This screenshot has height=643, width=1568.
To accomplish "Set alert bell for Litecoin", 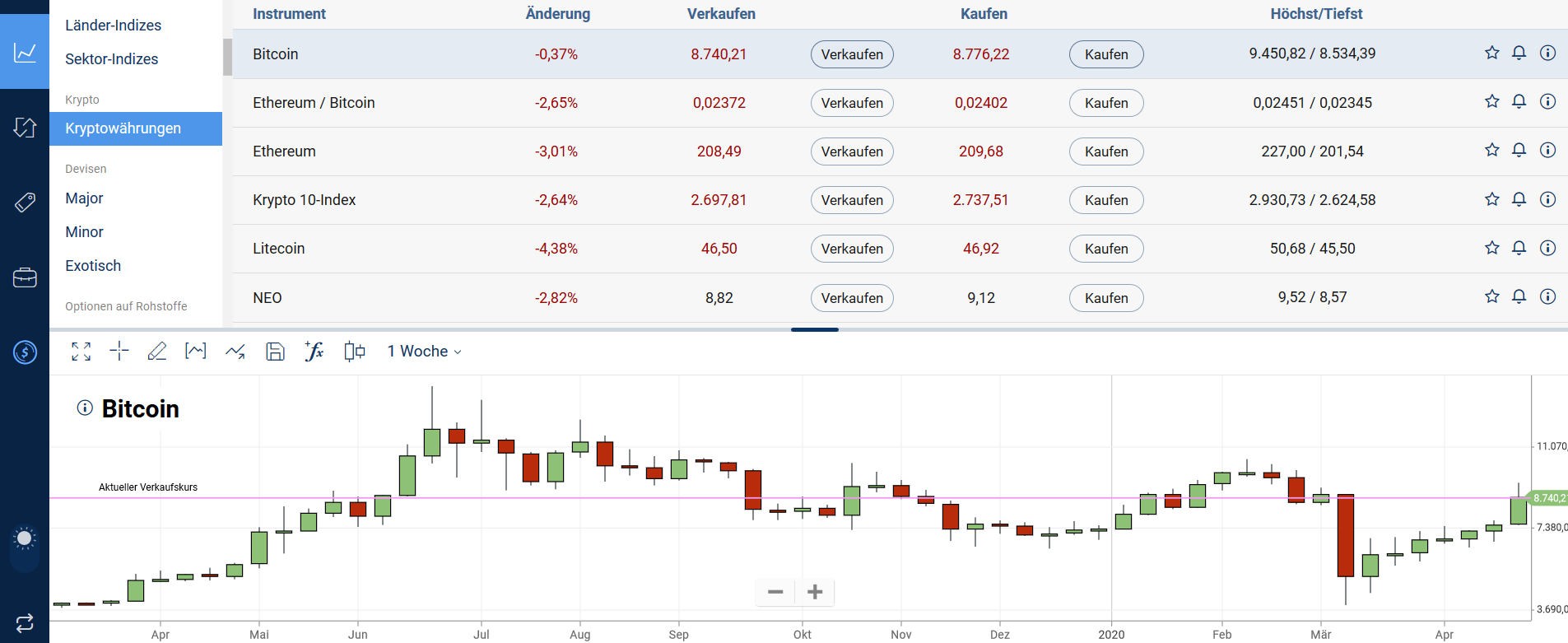I will (1519, 248).
